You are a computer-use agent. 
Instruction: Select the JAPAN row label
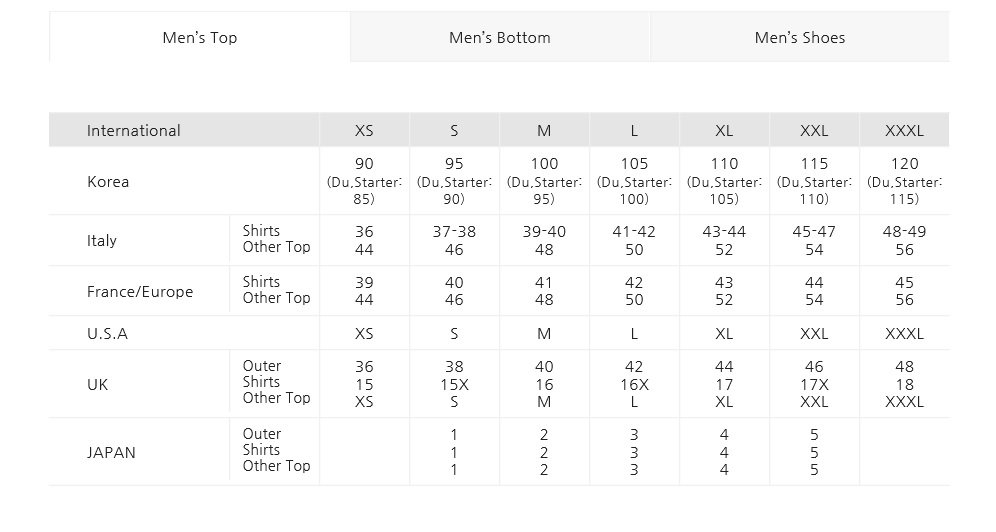[x=111, y=452]
